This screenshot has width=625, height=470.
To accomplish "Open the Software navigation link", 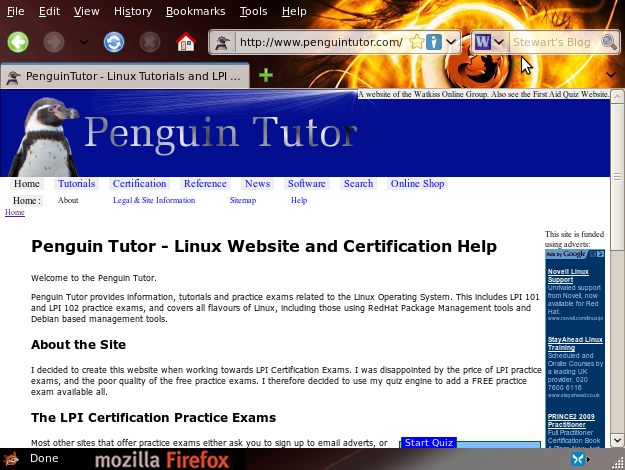I will (307, 184).
